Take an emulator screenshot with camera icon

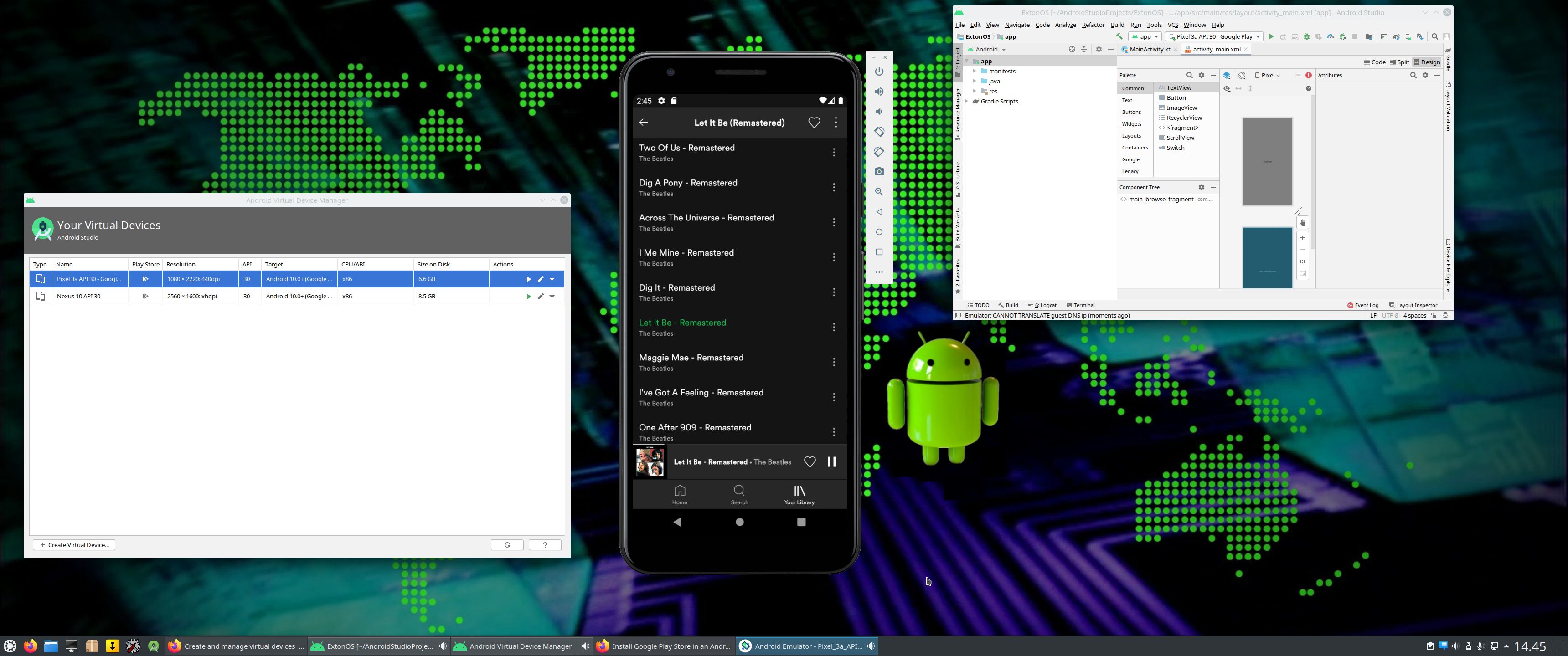(879, 172)
